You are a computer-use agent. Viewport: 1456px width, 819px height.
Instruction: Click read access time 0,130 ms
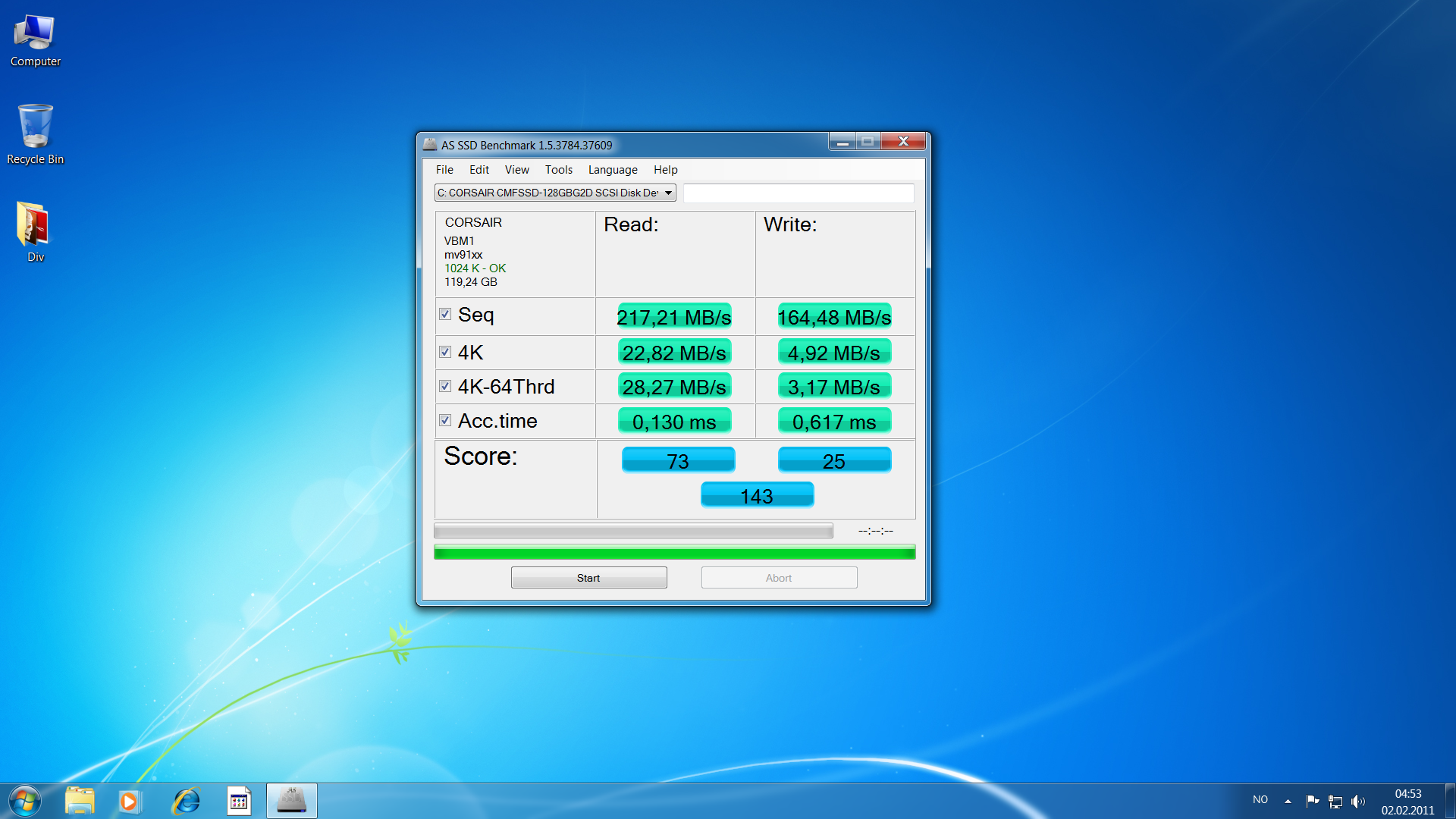(674, 421)
